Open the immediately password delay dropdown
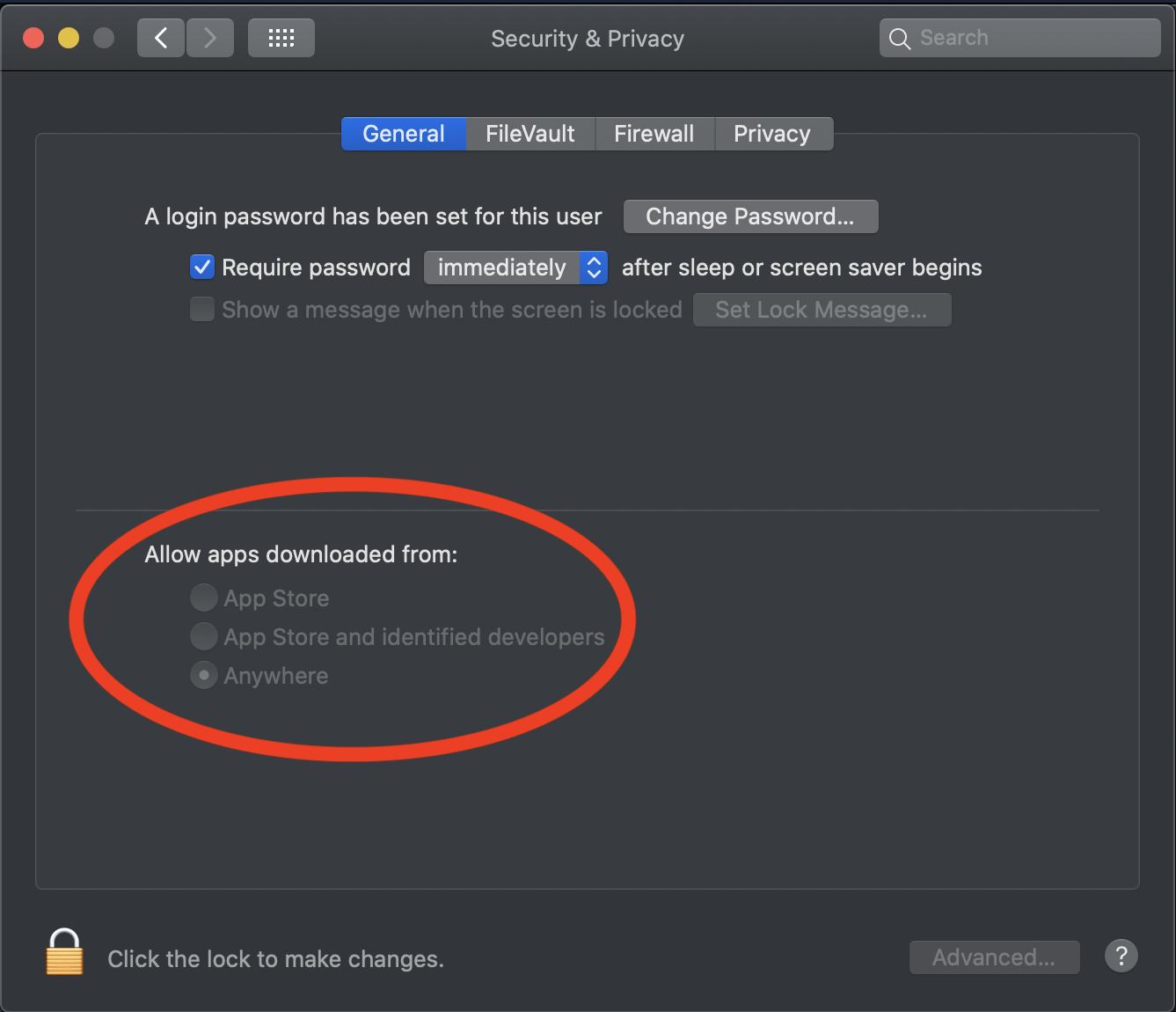Screen dimensions: 1176x1012 point(515,268)
